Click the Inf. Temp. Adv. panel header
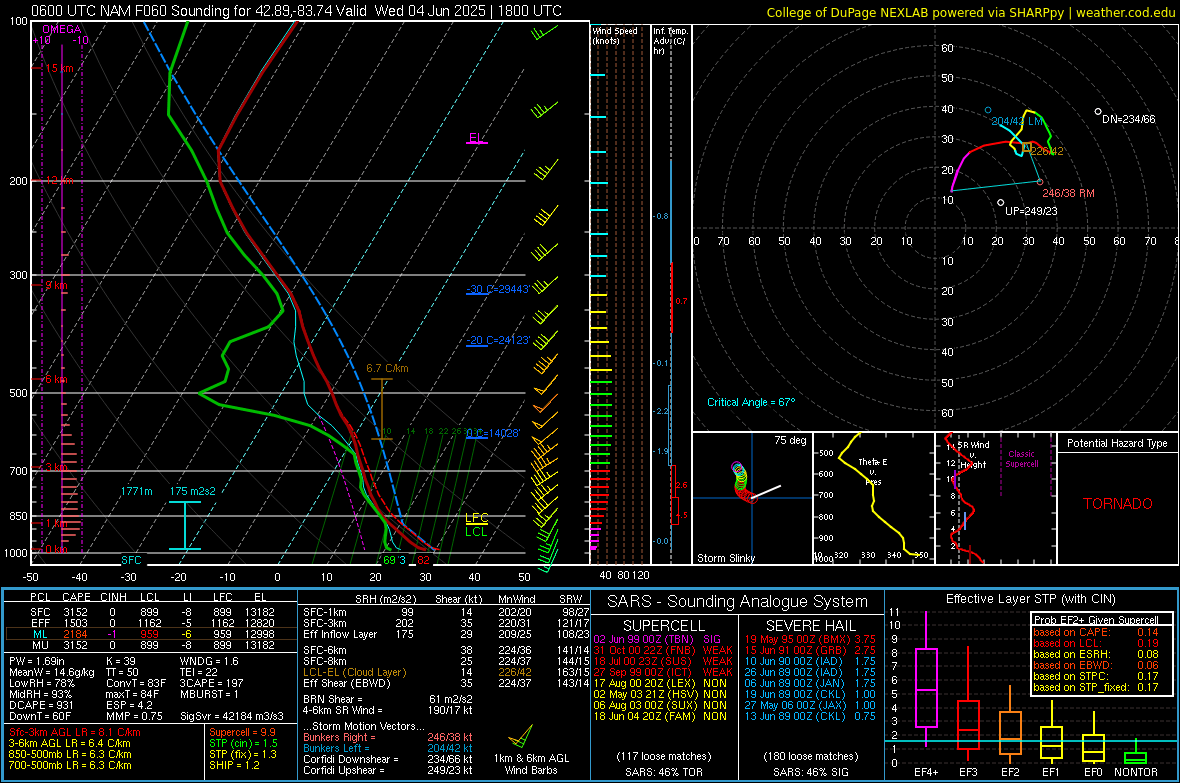 670,41
